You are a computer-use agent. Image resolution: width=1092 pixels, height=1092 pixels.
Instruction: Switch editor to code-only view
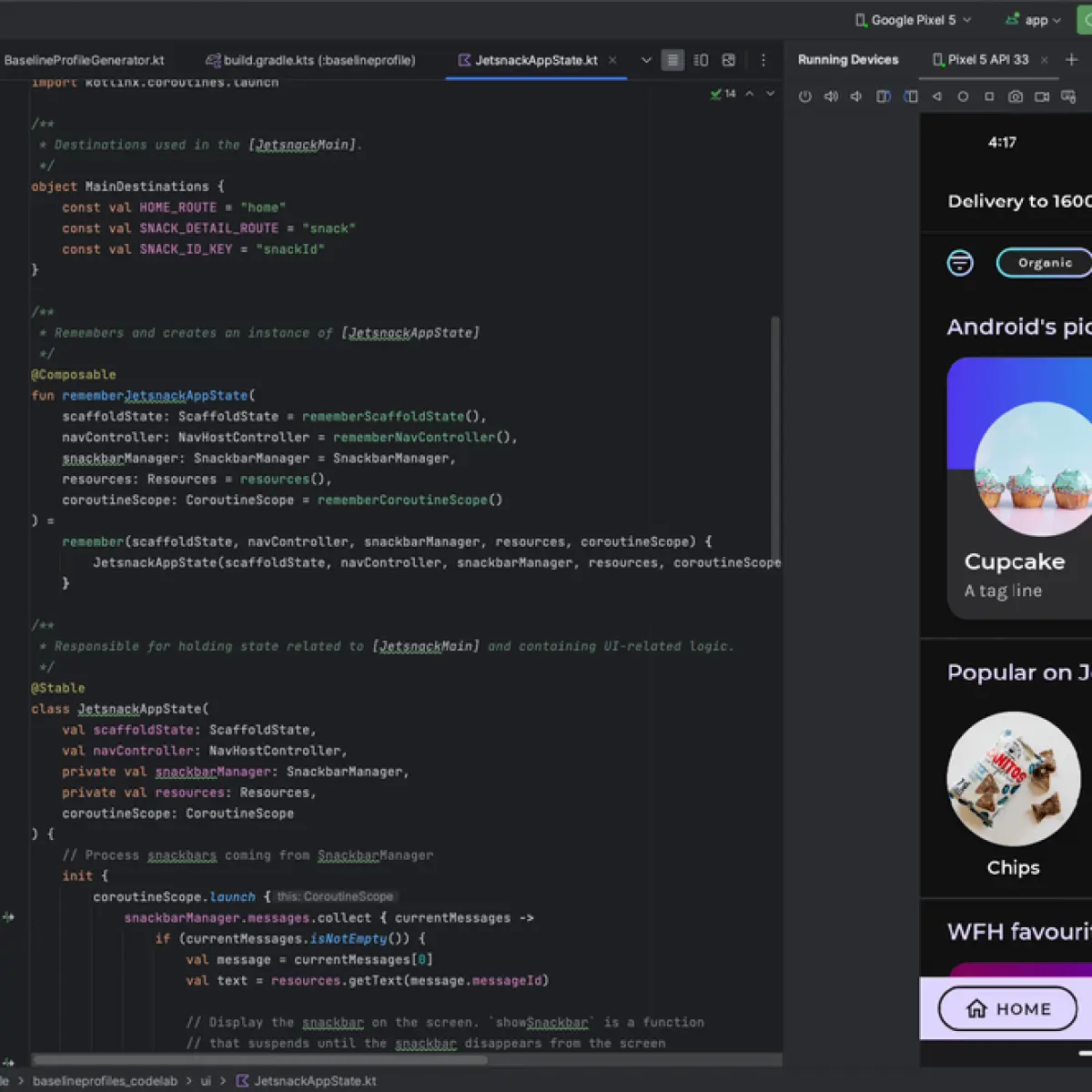(672, 60)
